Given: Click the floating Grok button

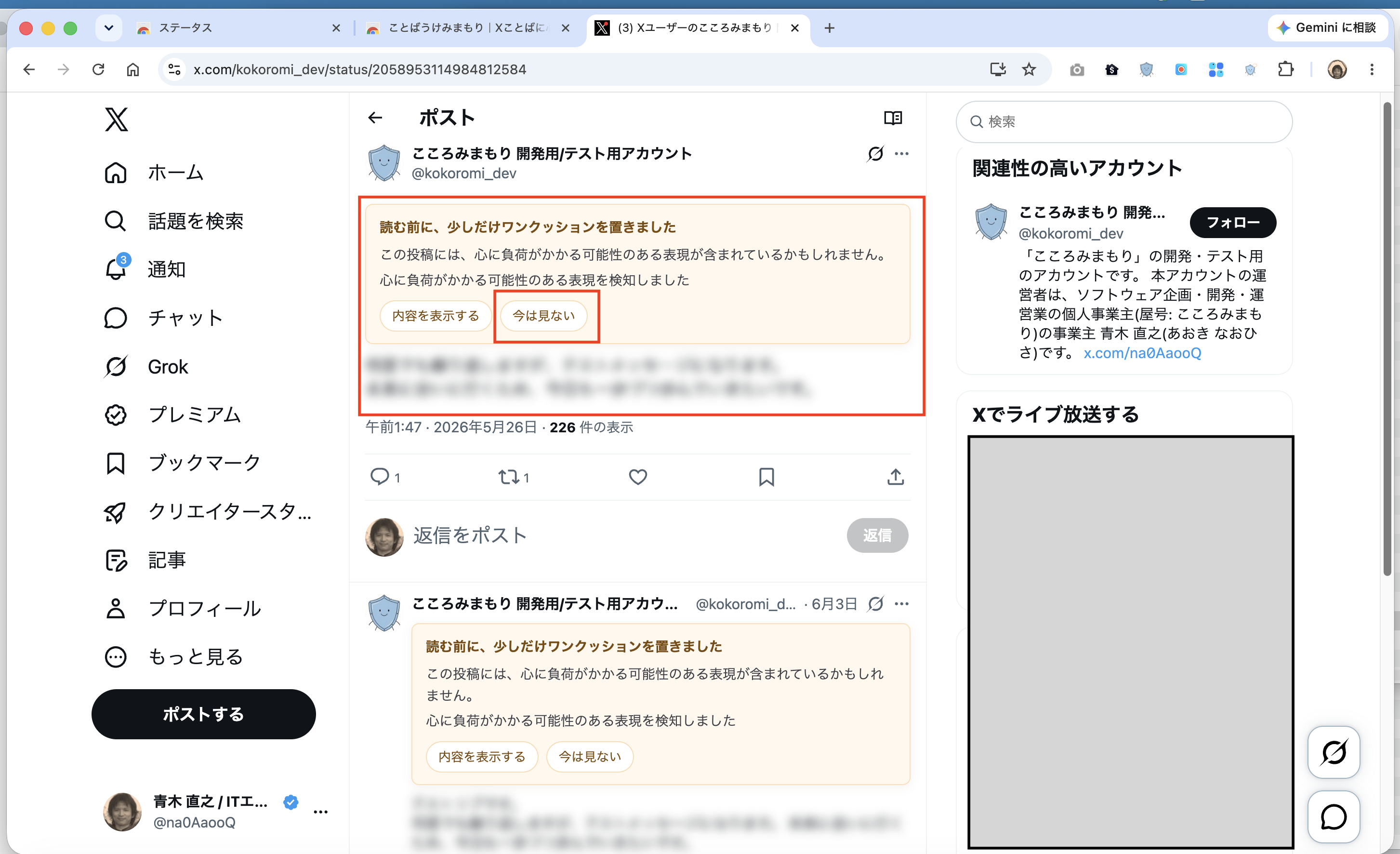Looking at the screenshot, I should 1334,752.
